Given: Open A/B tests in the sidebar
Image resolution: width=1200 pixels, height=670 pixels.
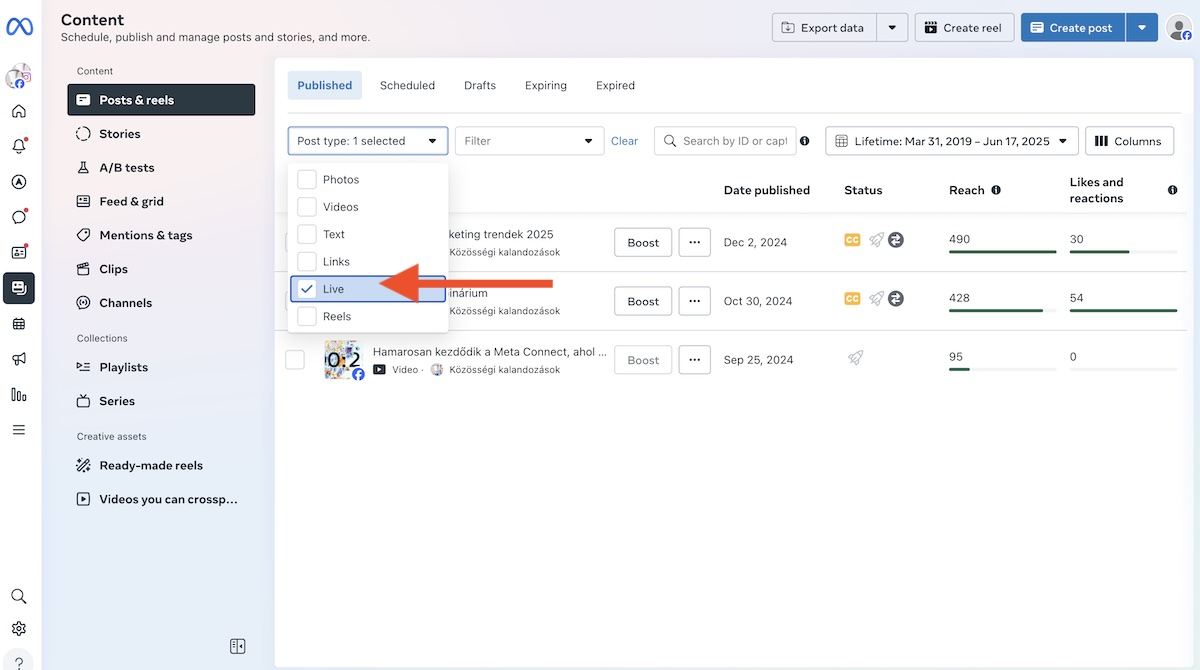Looking at the screenshot, I should (x=161, y=168).
